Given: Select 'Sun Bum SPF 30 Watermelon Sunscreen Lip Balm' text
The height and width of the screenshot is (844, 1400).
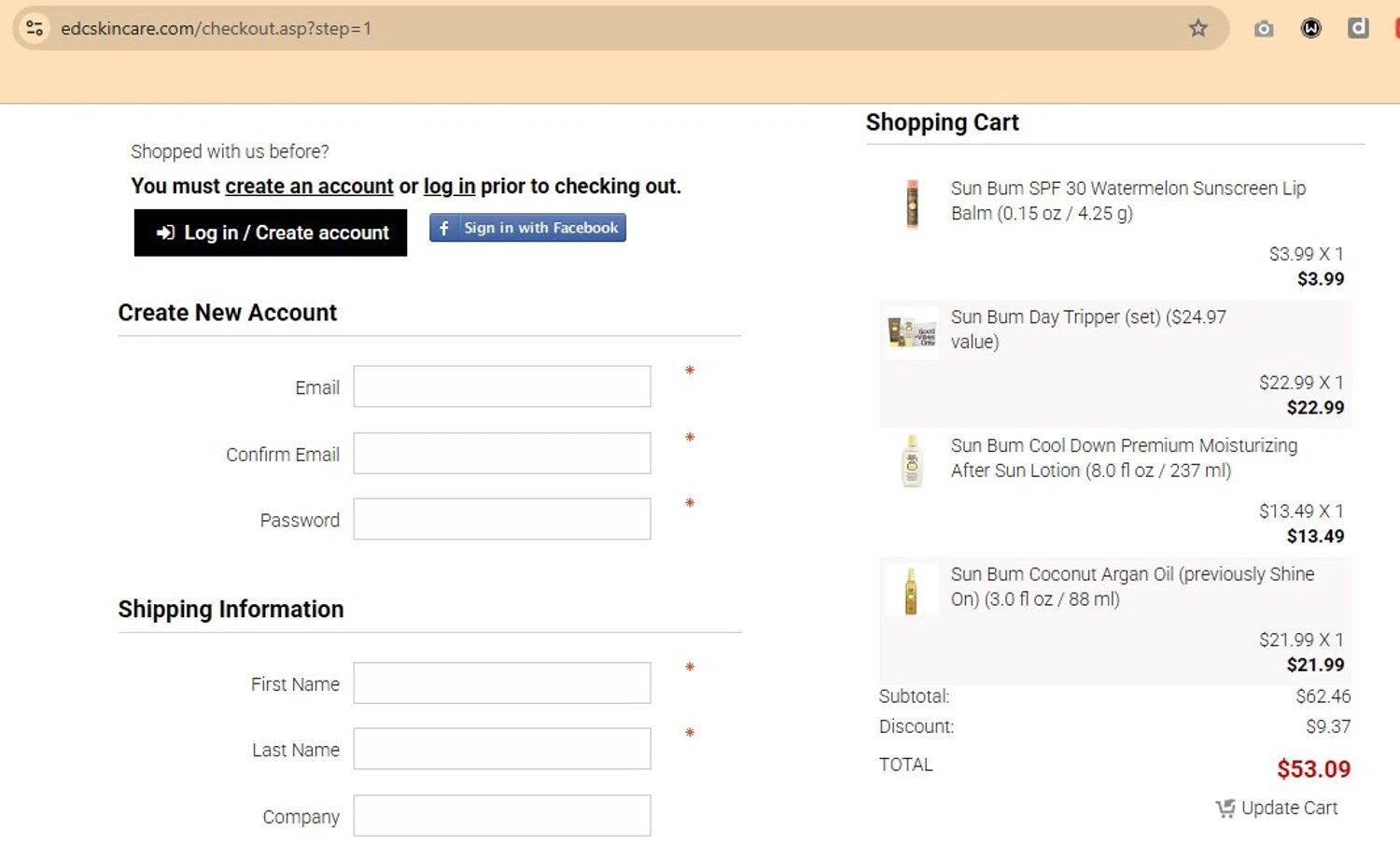Looking at the screenshot, I should 1128,201.
